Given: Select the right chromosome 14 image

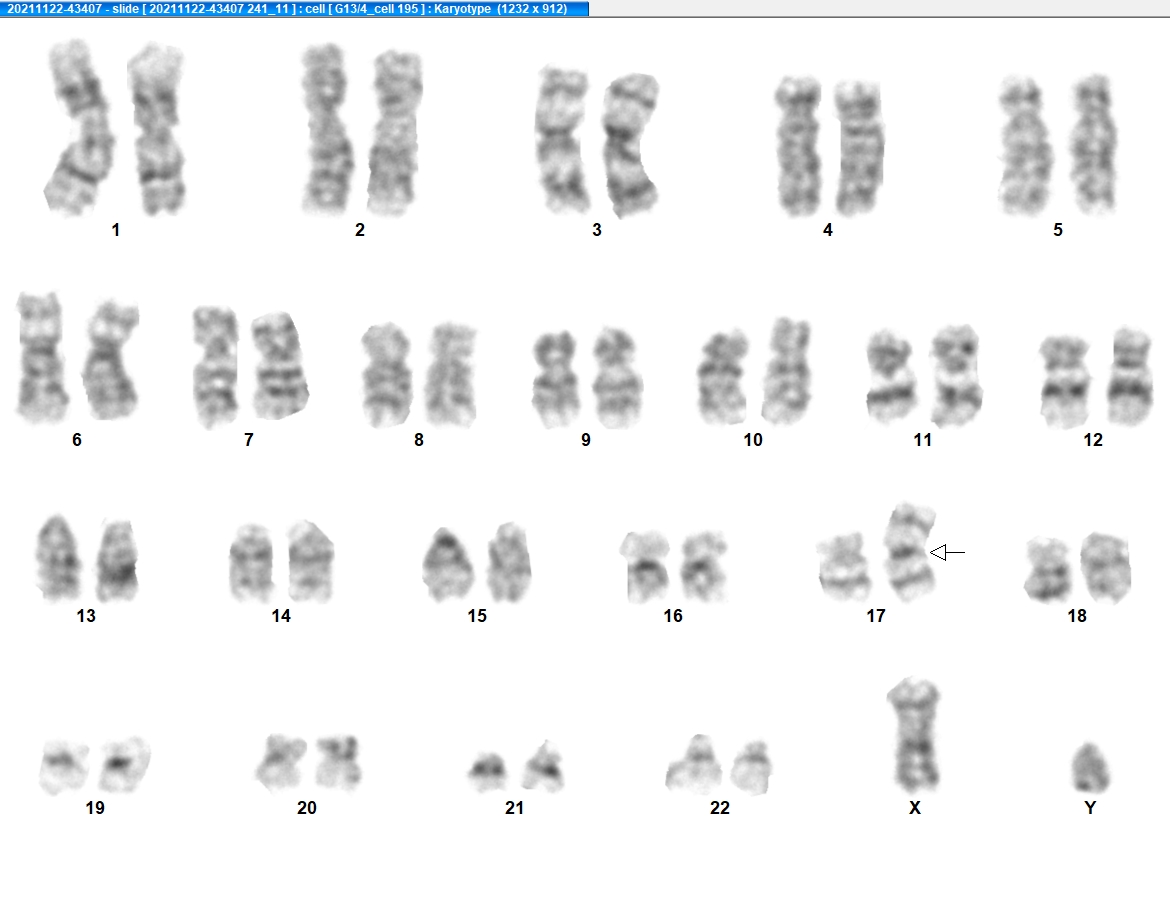Looking at the screenshot, I should 311,561.
